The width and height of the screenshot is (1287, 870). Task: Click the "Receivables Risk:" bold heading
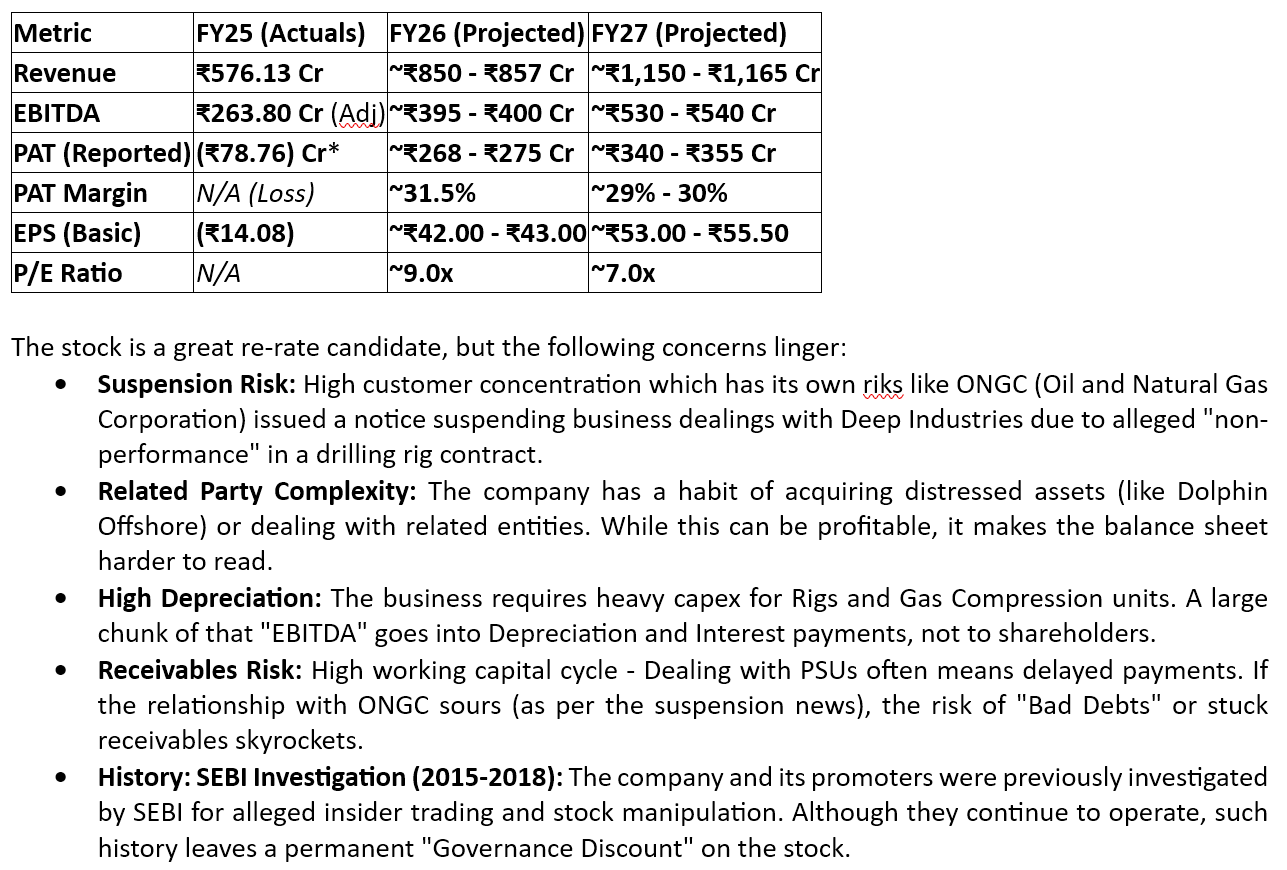(199, 670)
